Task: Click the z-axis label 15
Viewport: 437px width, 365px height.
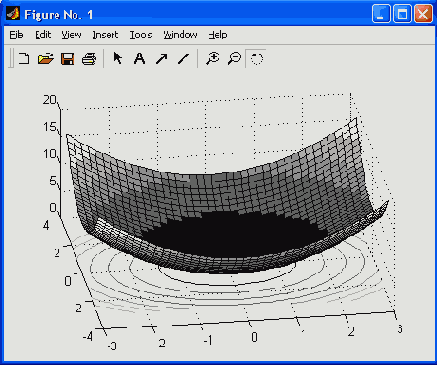Action: coord(50,127)
